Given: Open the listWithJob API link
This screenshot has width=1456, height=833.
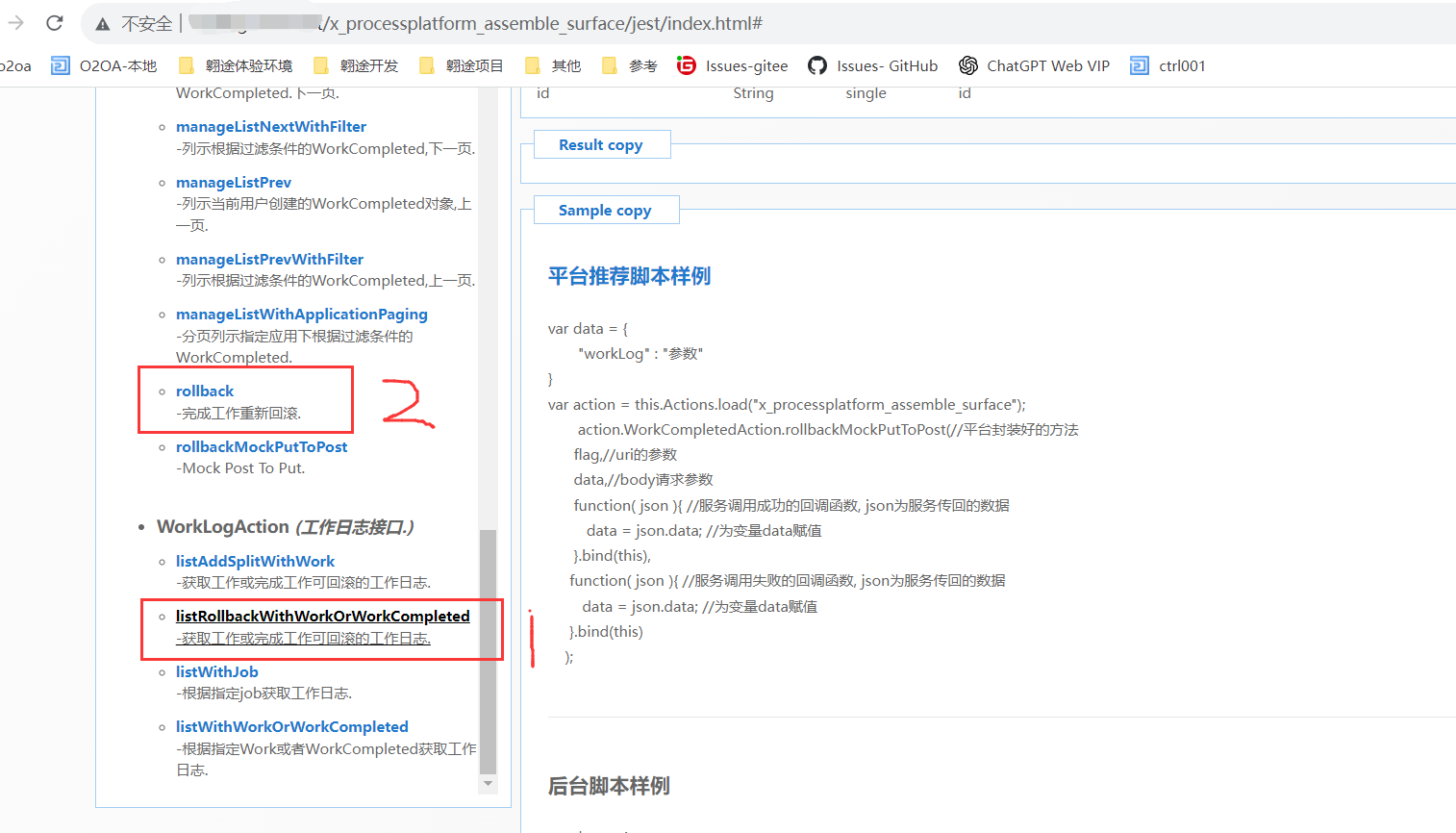Looking at the screenshot, I should pos(217,671).
